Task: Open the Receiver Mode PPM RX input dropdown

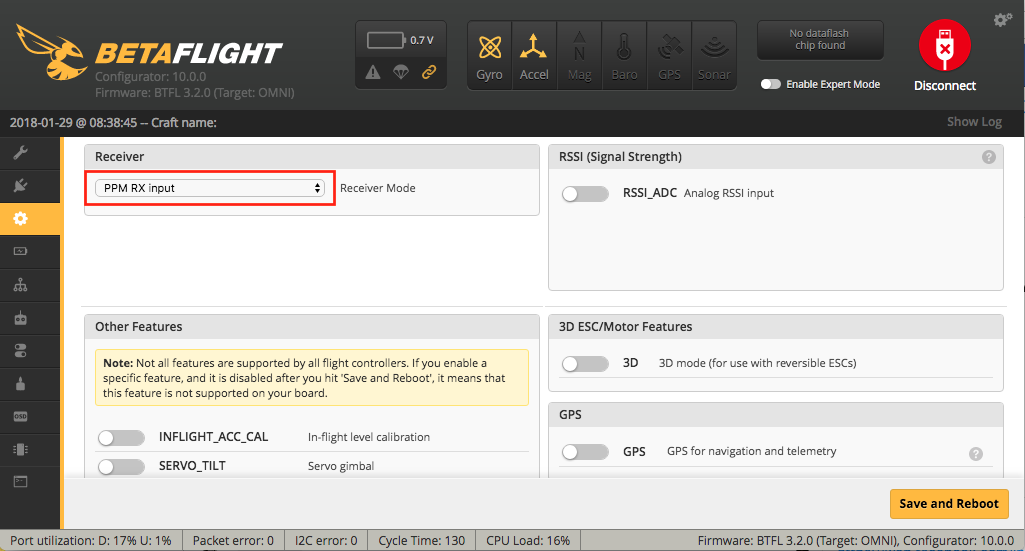Action: (x=210, y=188)
